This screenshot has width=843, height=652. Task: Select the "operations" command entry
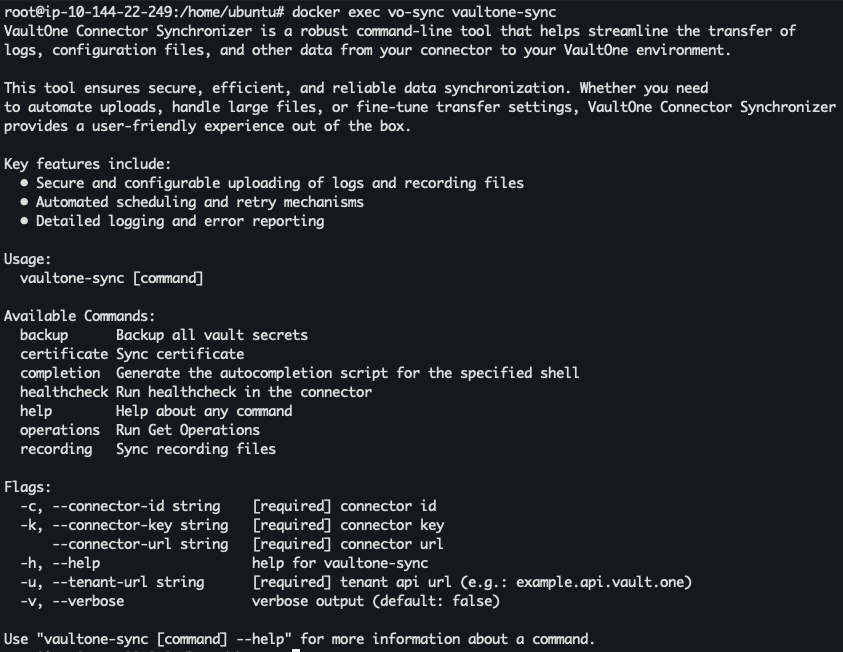pyautogui.click(x=60, y=430)
